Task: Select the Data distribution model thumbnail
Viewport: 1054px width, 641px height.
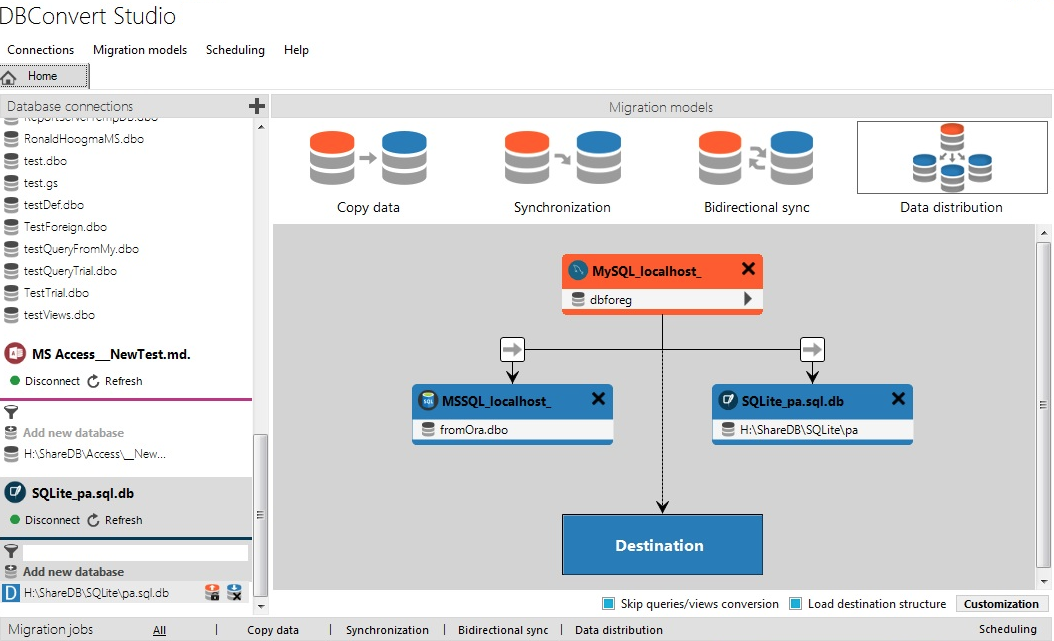Action: [951, 158]
